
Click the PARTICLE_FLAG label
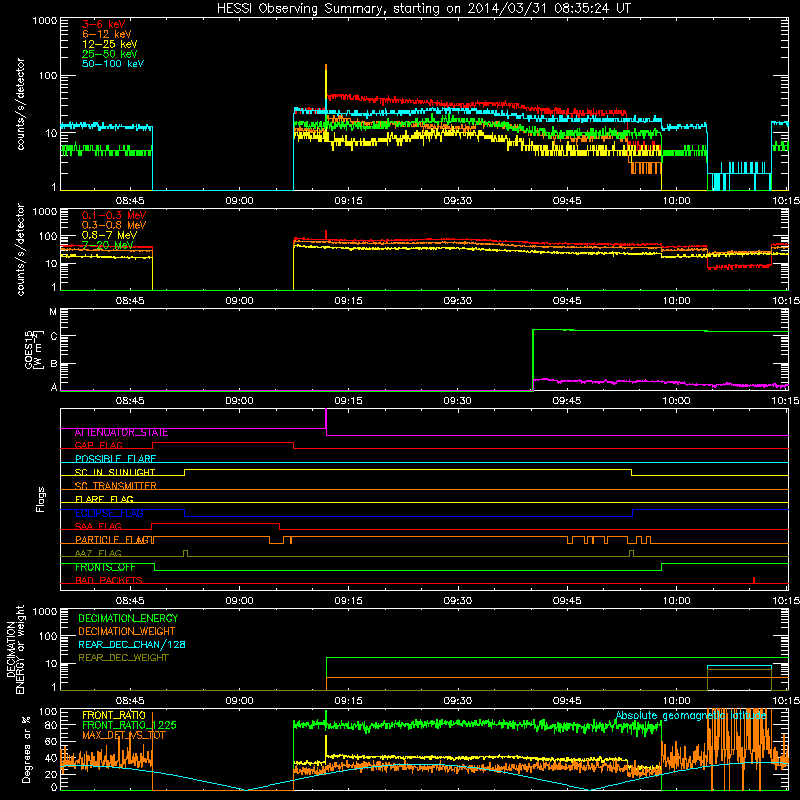113,540
